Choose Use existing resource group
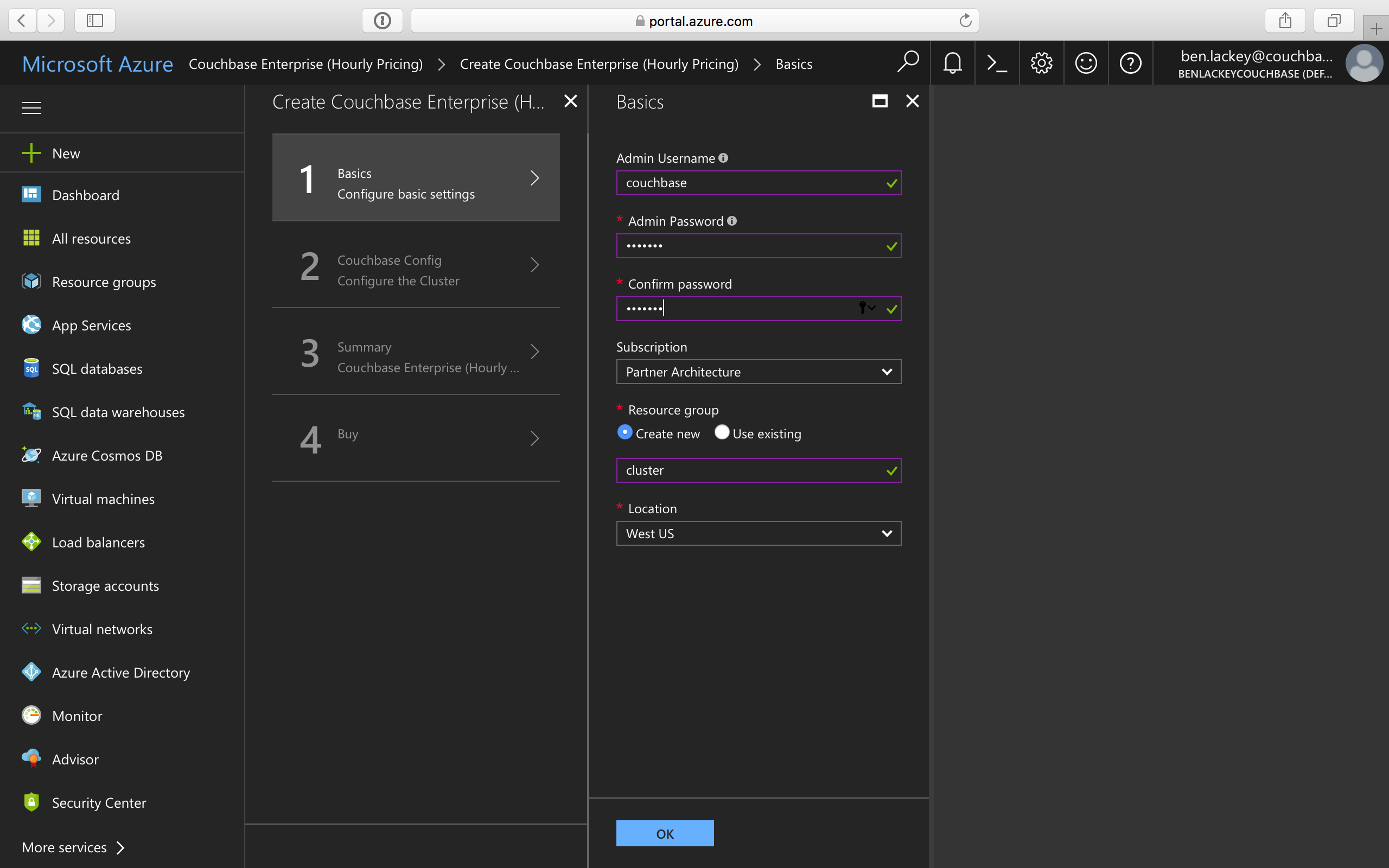 pyautogui.click(x=722, y=432)
